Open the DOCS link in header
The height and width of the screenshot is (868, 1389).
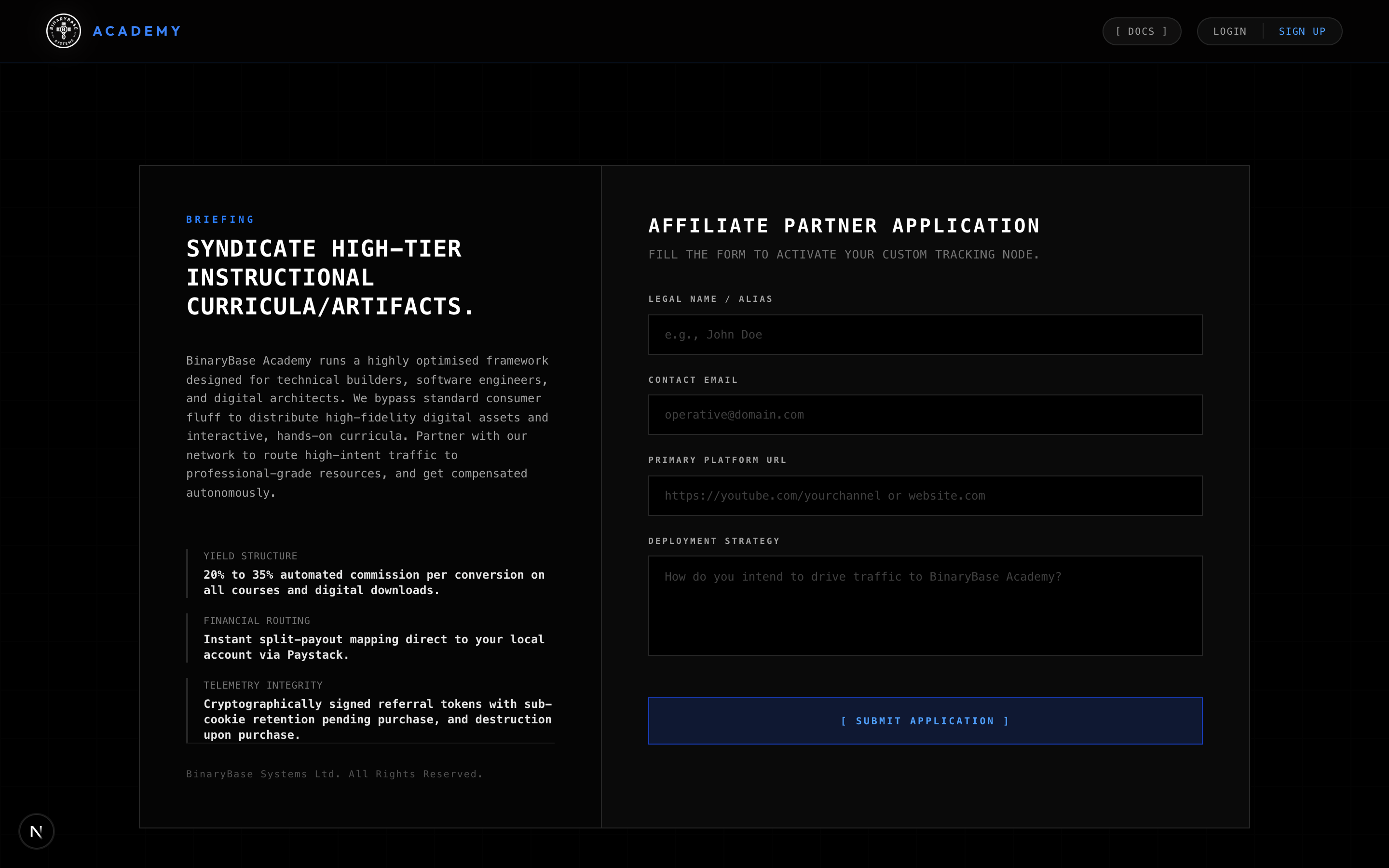1142,31
